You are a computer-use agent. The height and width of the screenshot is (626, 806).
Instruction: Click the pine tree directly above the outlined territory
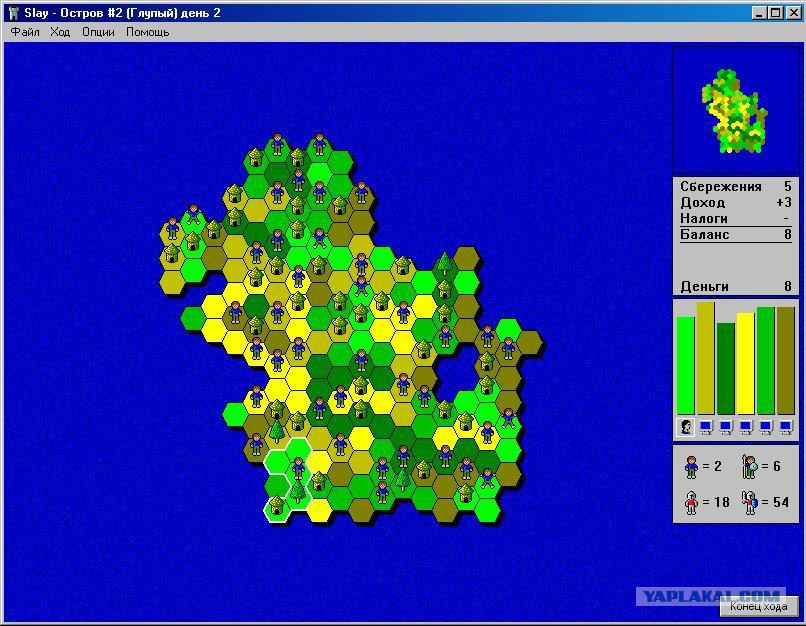coord(277,431)
